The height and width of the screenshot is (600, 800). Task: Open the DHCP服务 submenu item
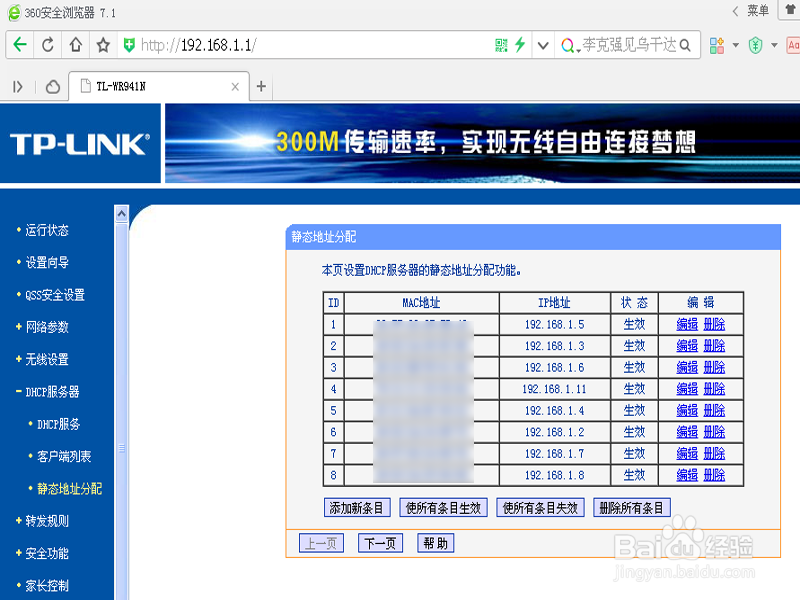[59, 424]
